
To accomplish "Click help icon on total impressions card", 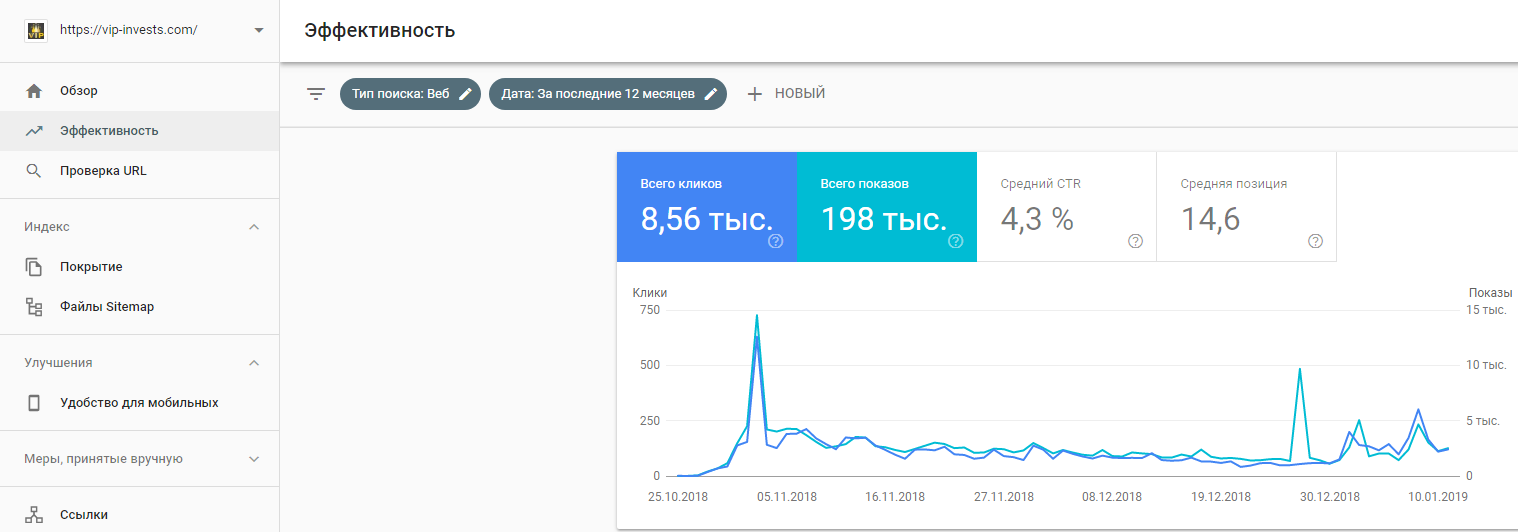I will (955, 241).
